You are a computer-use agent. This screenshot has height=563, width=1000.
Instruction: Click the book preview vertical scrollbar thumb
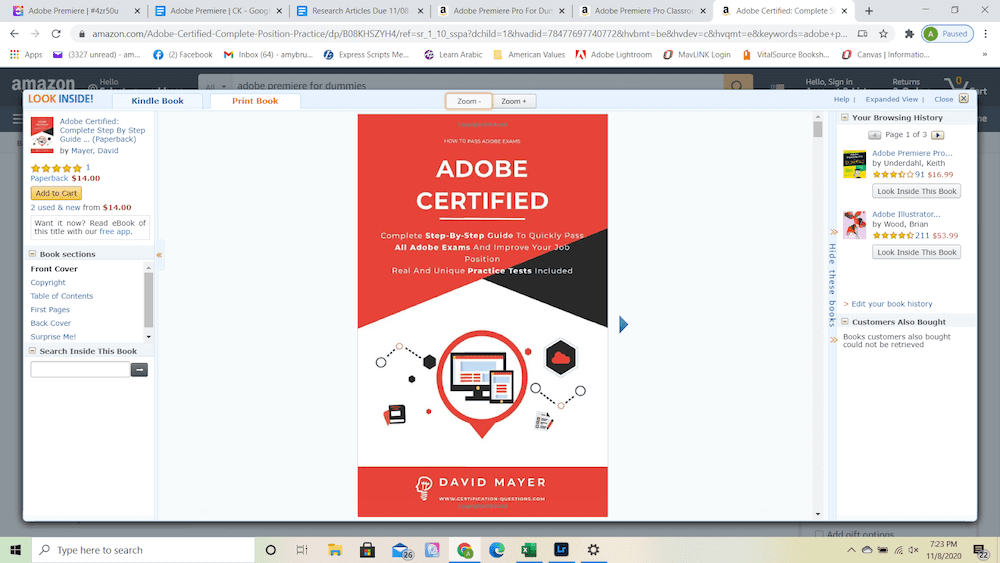click(x=818, y=130)
